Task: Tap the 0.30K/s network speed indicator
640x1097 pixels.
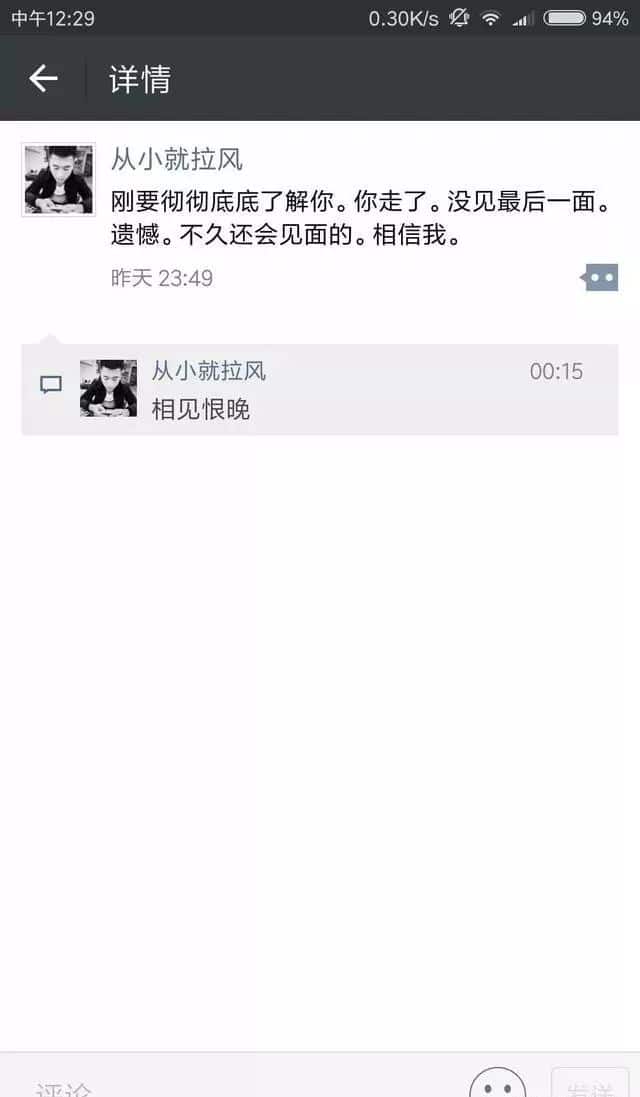Action: click(x=404, y=18)
